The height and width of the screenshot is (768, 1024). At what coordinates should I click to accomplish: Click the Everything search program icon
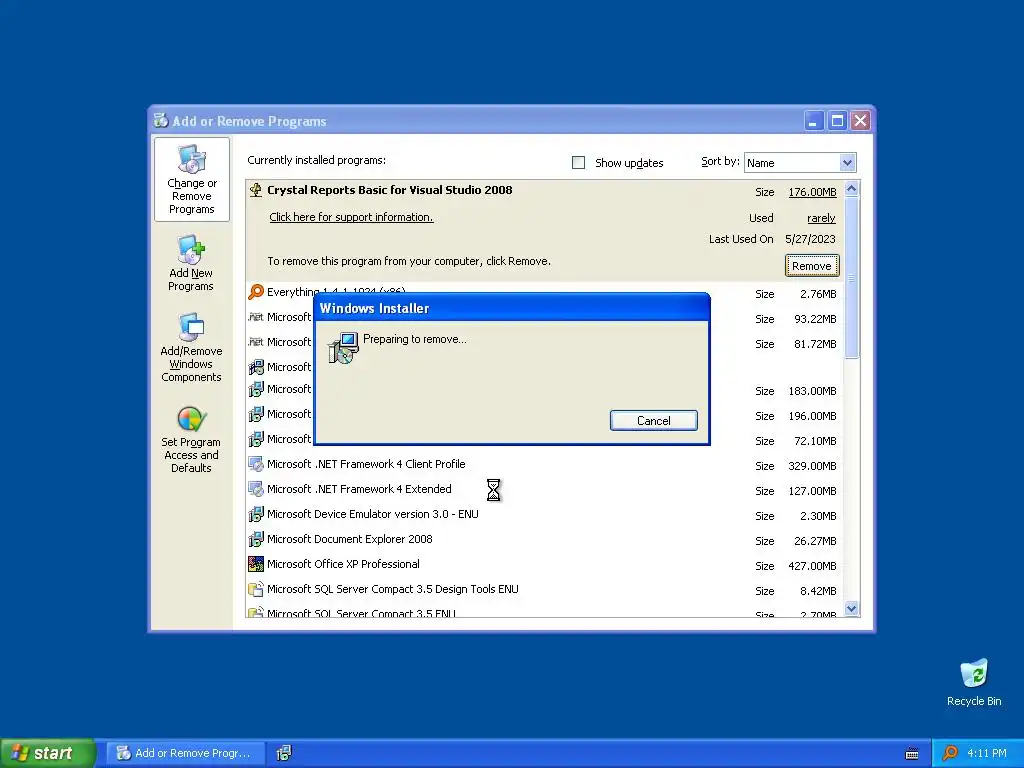256,292
